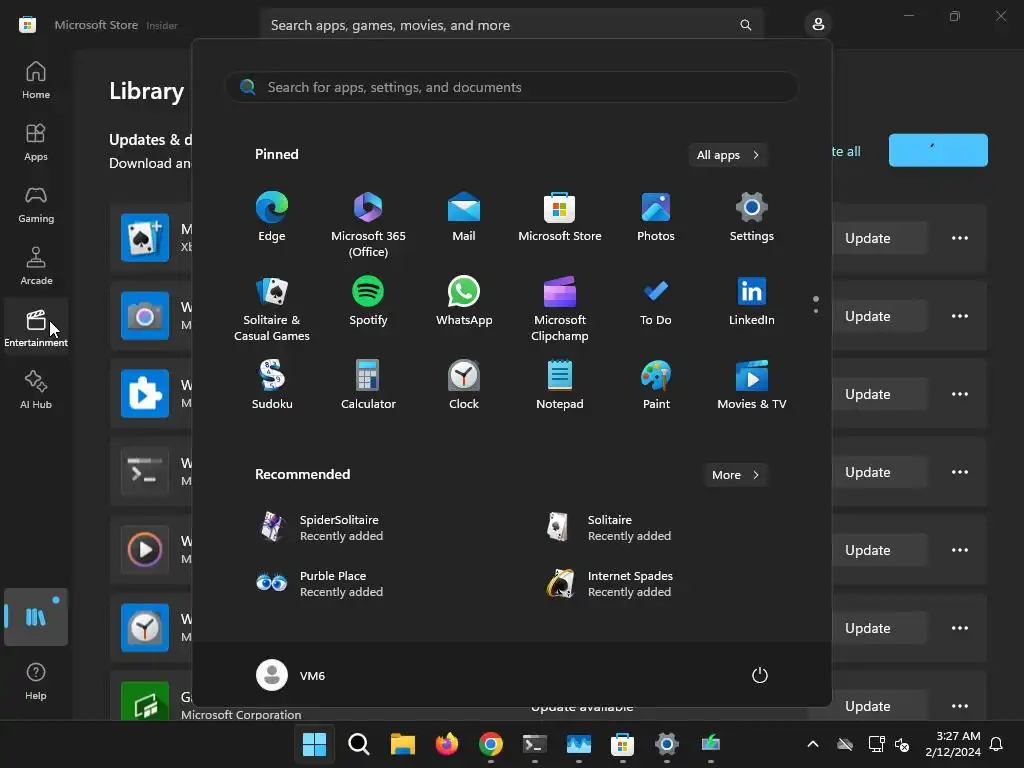Viewport: 1024px width, 768px height.
Task: Go to the next pinned apps page dot
Action: pyautogui.click(x=816, y=311)
